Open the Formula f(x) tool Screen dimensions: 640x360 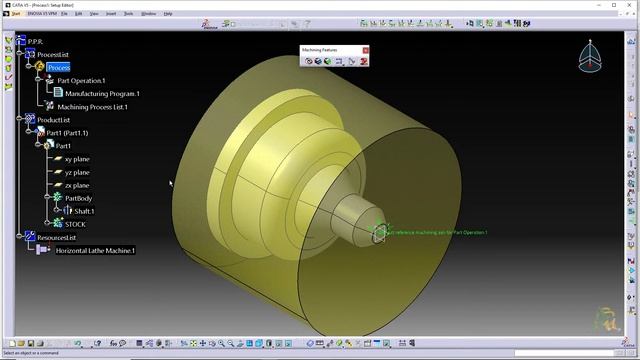[x=113, y=344]
